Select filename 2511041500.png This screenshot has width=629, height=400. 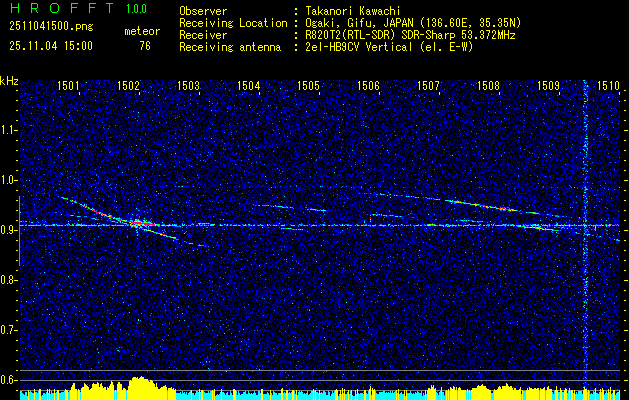51,27
